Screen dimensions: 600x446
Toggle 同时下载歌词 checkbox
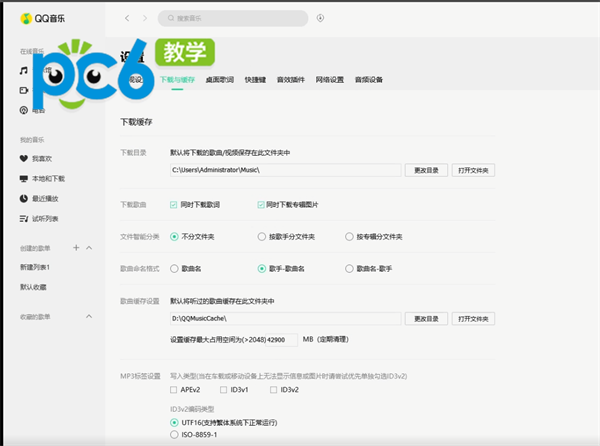click(173, 205)
